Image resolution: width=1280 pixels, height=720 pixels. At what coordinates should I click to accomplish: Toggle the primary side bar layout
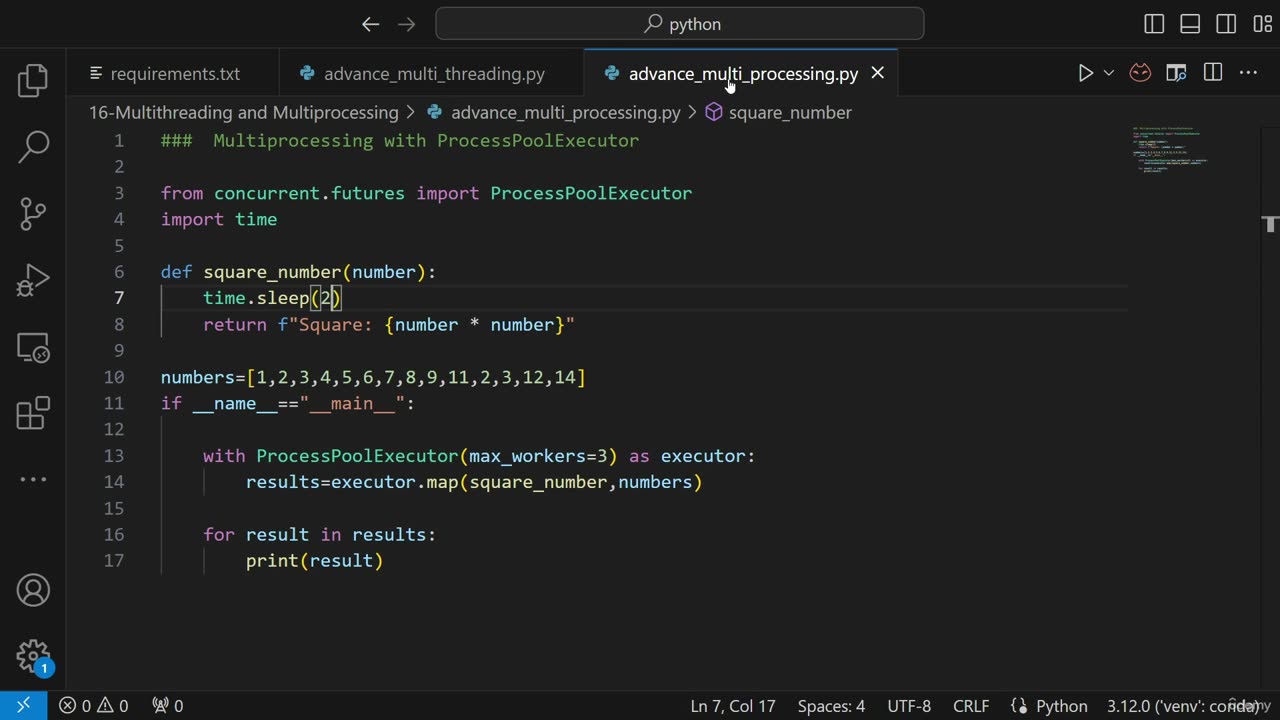point(1154,24)
